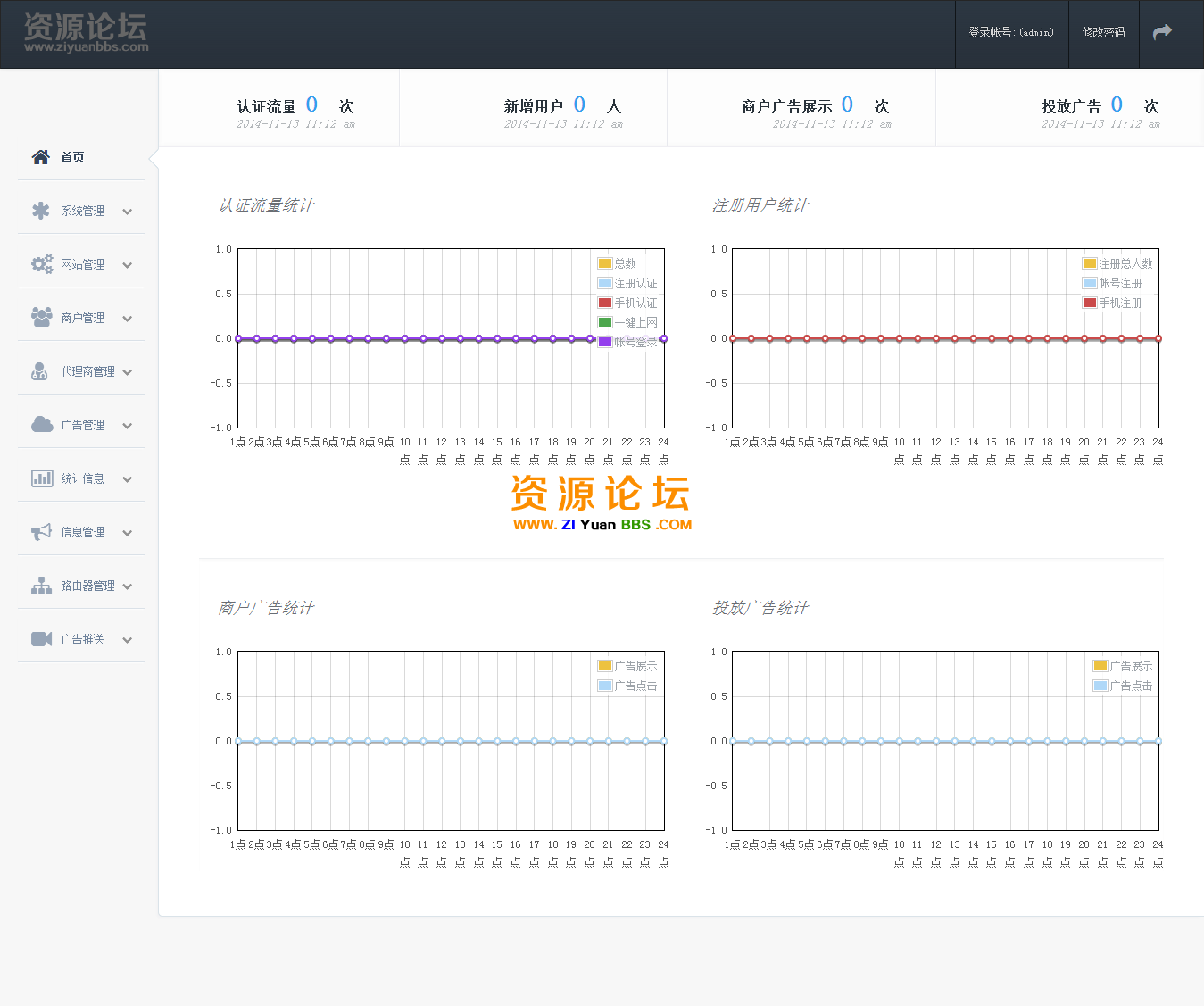This screenshot has width=1204, height=1006.
Task: Open the 统计信息 menu label
Action: [x=82, y=478]
